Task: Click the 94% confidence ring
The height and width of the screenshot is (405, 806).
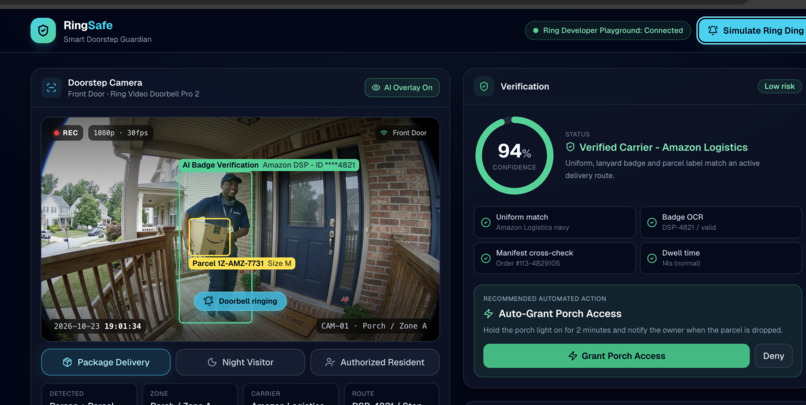Action: tap(514, 155)
